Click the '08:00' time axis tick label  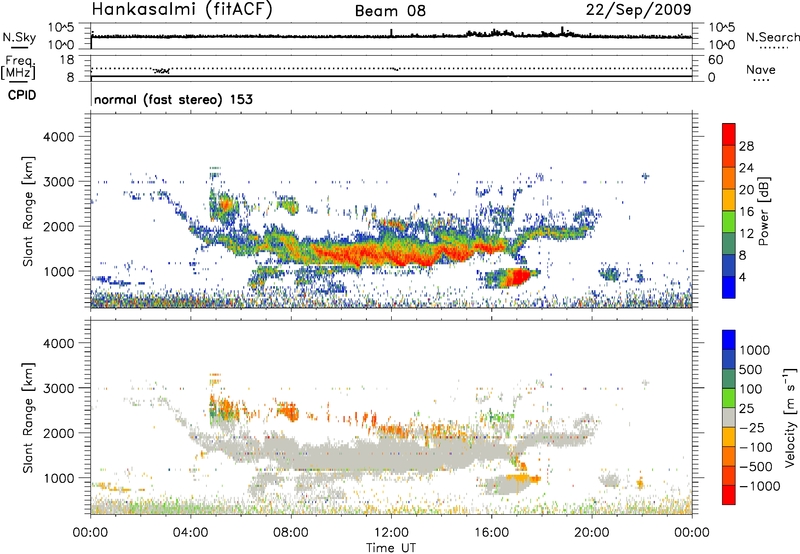pyautogui.click(x=291, y=533)
